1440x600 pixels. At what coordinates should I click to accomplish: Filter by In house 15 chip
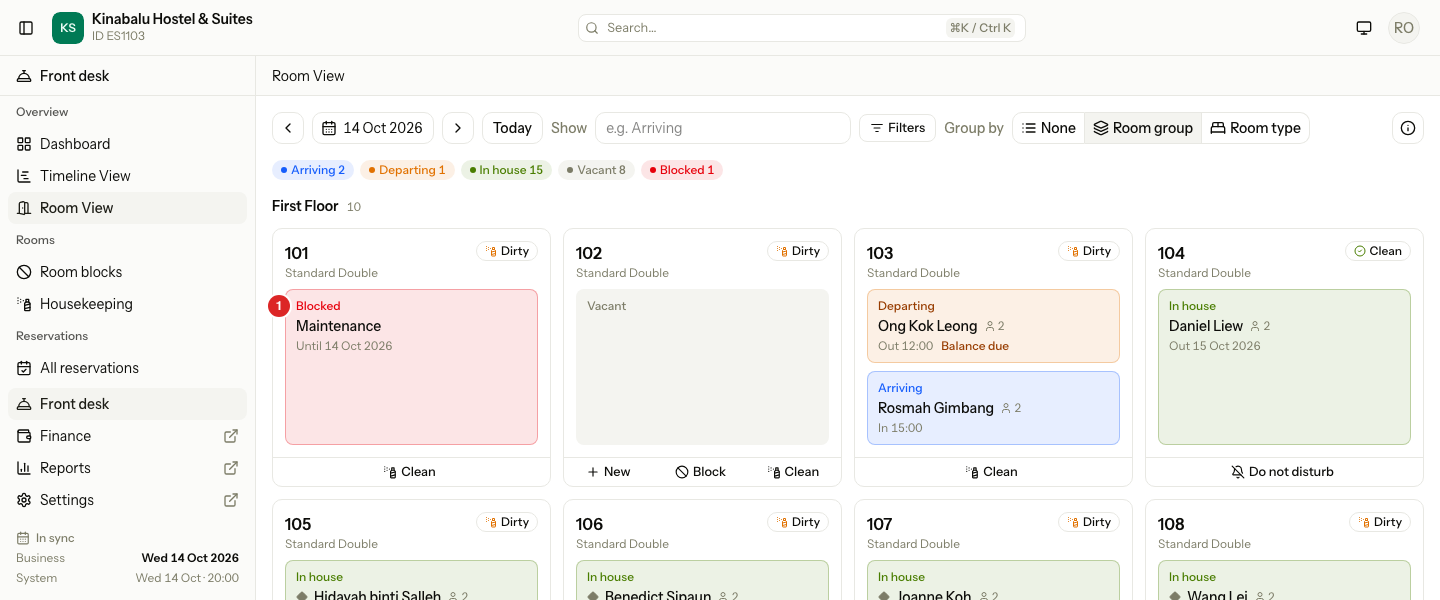click(506, 170)
